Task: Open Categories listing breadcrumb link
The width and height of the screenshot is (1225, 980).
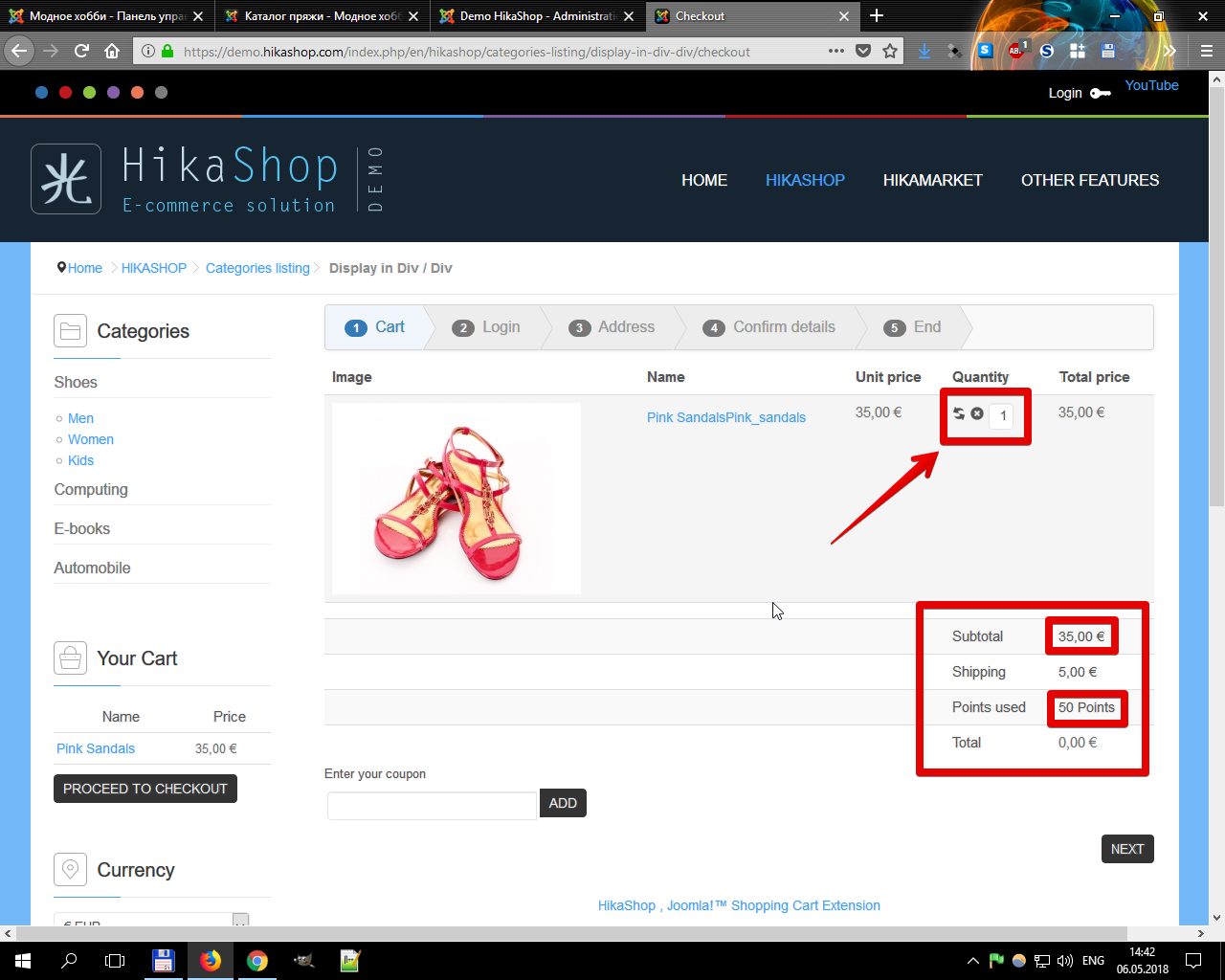Action: click(257, 268)
